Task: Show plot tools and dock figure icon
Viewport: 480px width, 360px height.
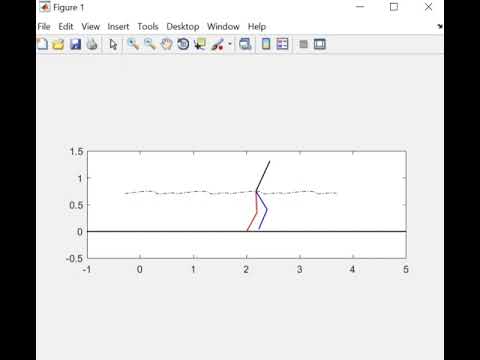Action: 320,44
